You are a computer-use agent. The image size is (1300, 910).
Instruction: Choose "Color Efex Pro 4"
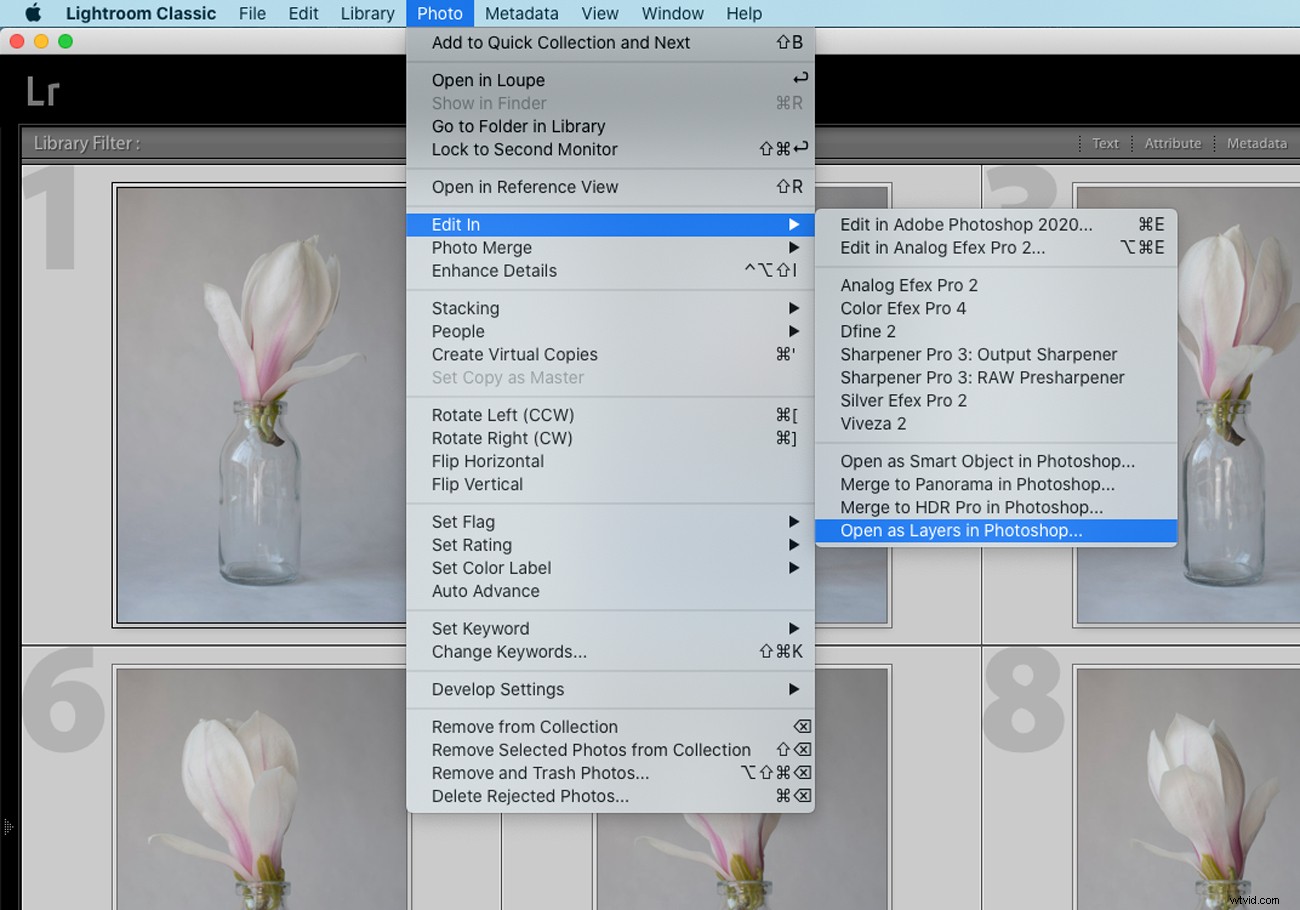click(902, 308)
